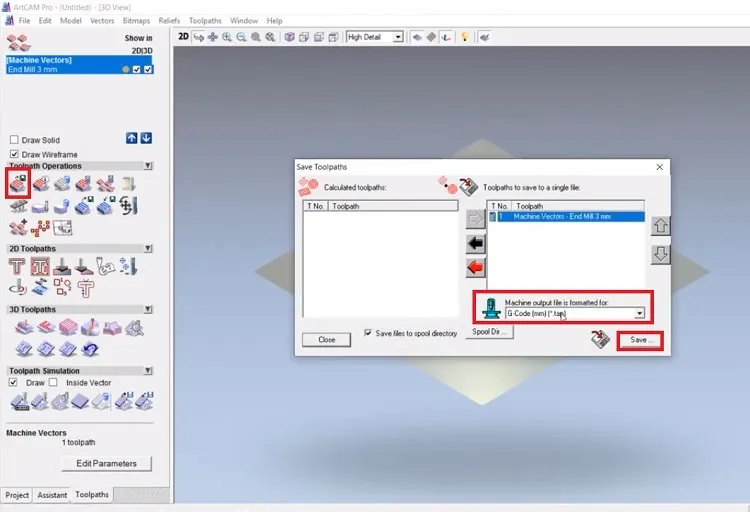Switch to the Project tab
750x512 pixels.
(17, 495)
